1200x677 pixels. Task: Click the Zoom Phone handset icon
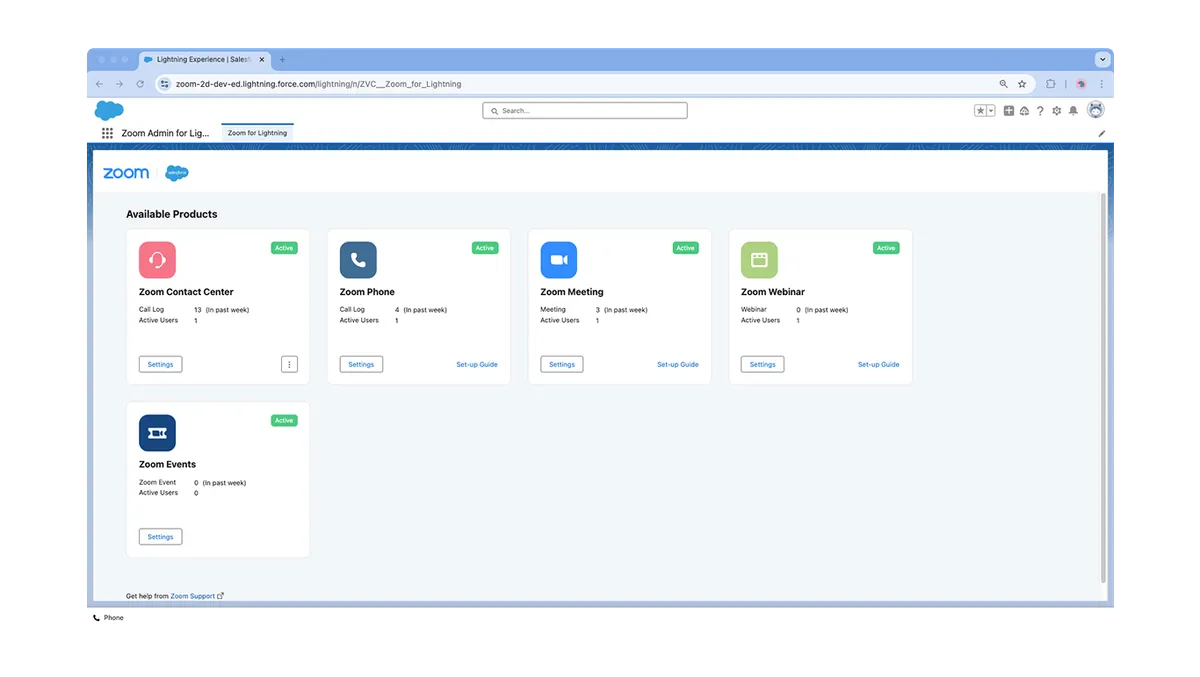coord(358,260)
